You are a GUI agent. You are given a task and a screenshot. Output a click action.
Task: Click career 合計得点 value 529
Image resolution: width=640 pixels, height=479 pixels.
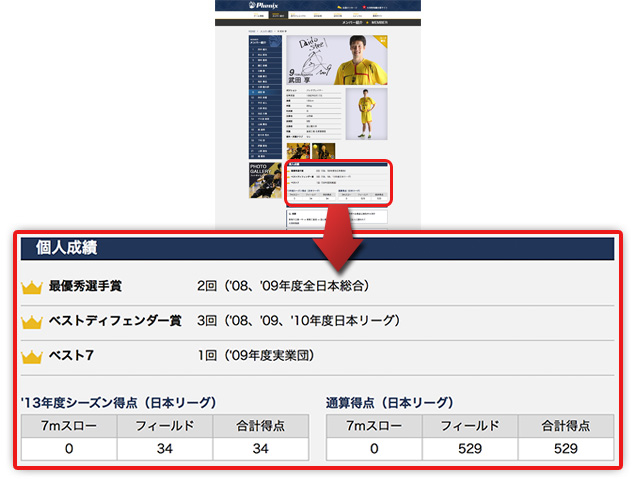click(x=566, y=449)
